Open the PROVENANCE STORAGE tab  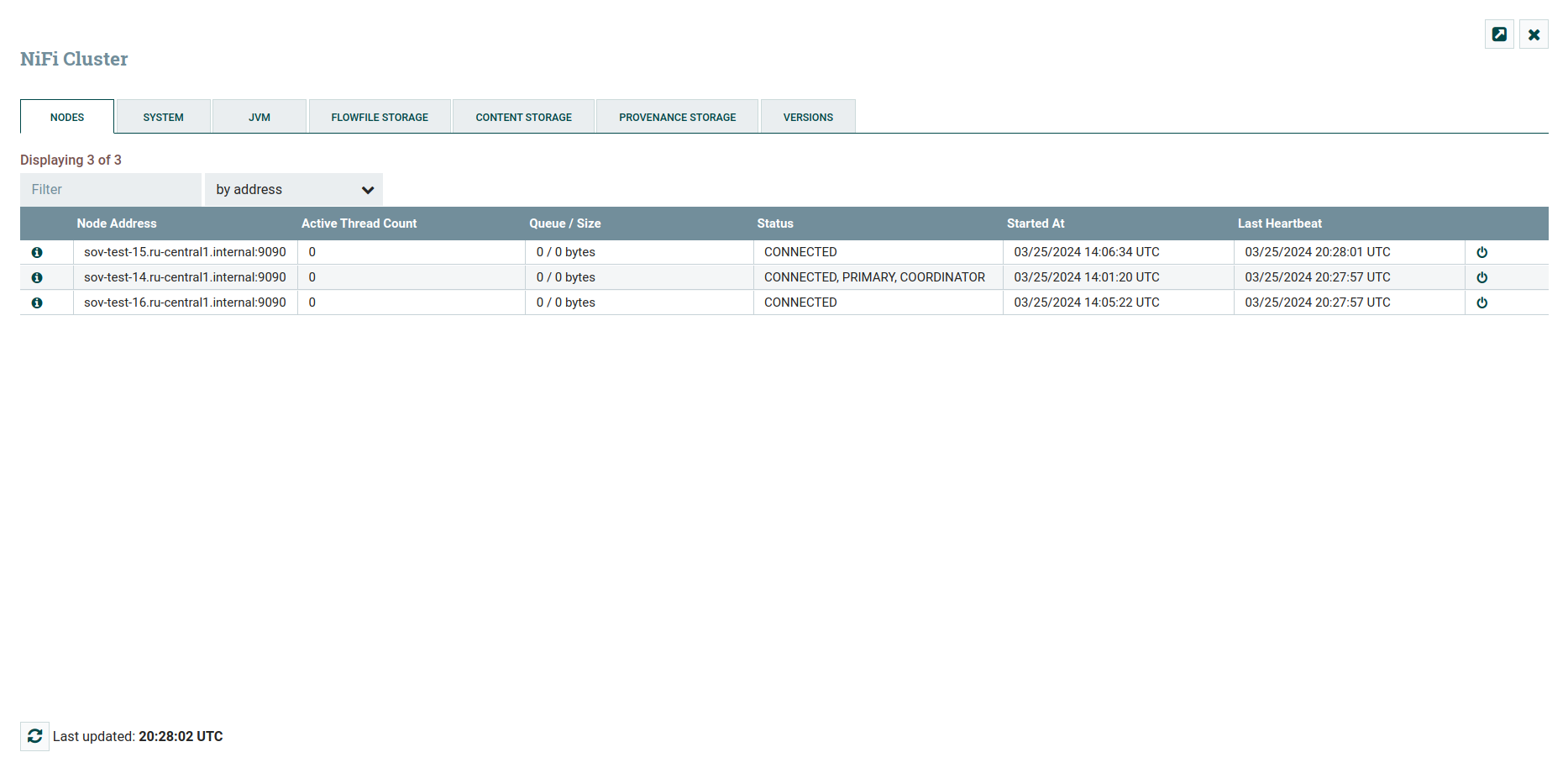tap(678, 117)
